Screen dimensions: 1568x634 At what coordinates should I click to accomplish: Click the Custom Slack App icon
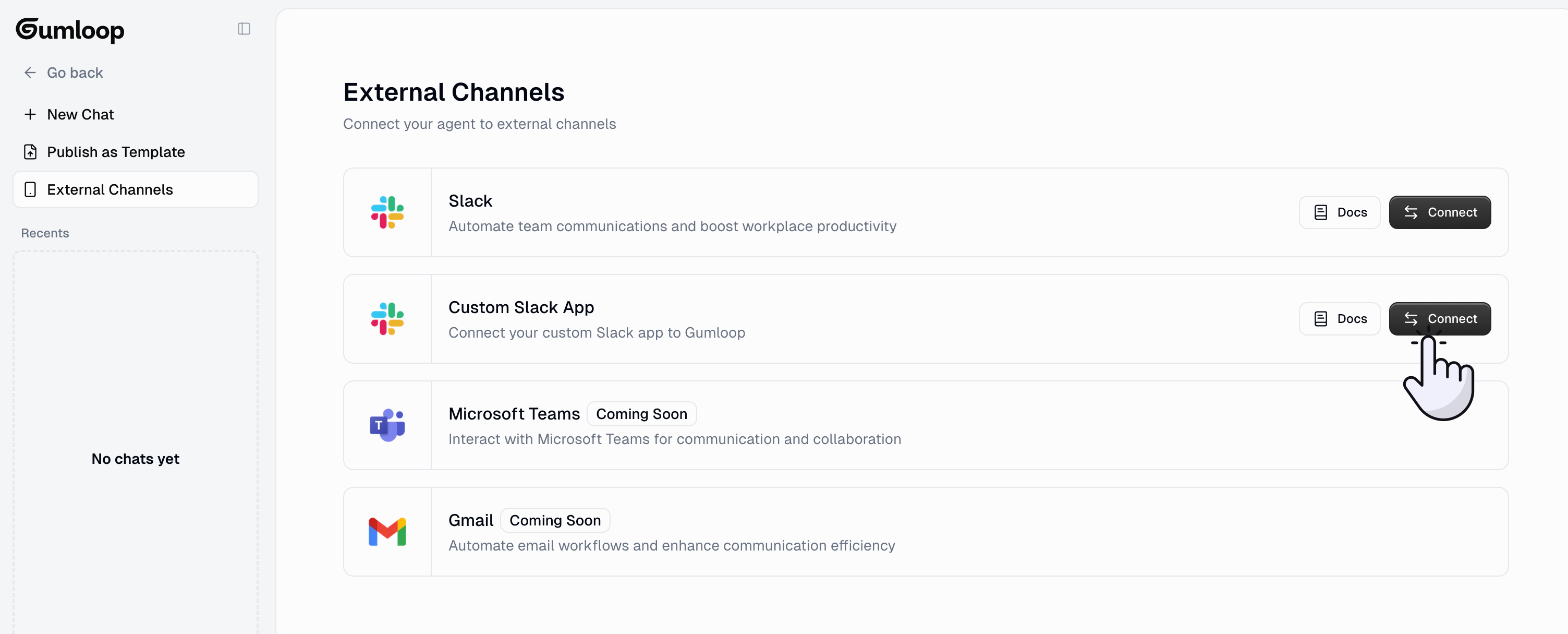pos(388,318)
